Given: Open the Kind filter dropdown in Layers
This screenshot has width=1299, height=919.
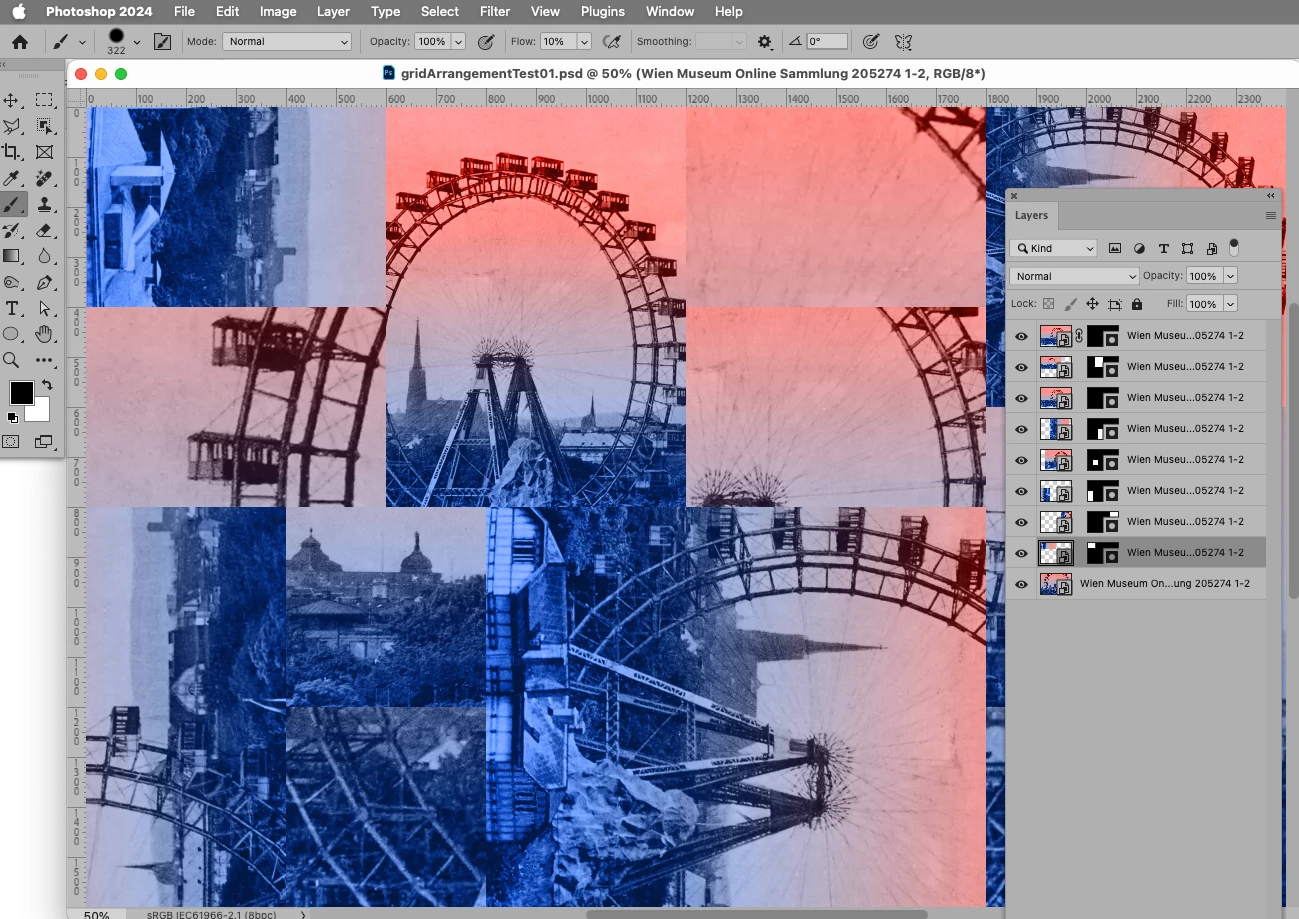Looking at the screenshot, I should tap(1053, 248).
